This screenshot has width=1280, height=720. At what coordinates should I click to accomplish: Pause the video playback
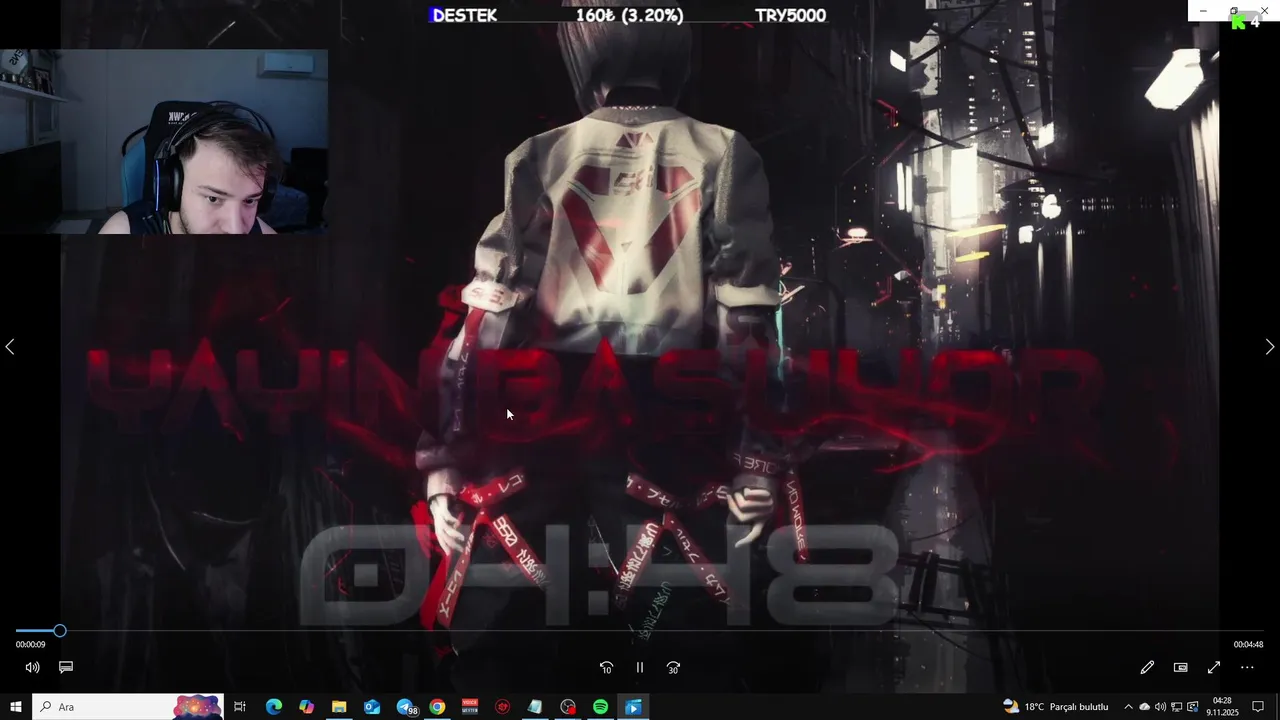pos(640,667)
